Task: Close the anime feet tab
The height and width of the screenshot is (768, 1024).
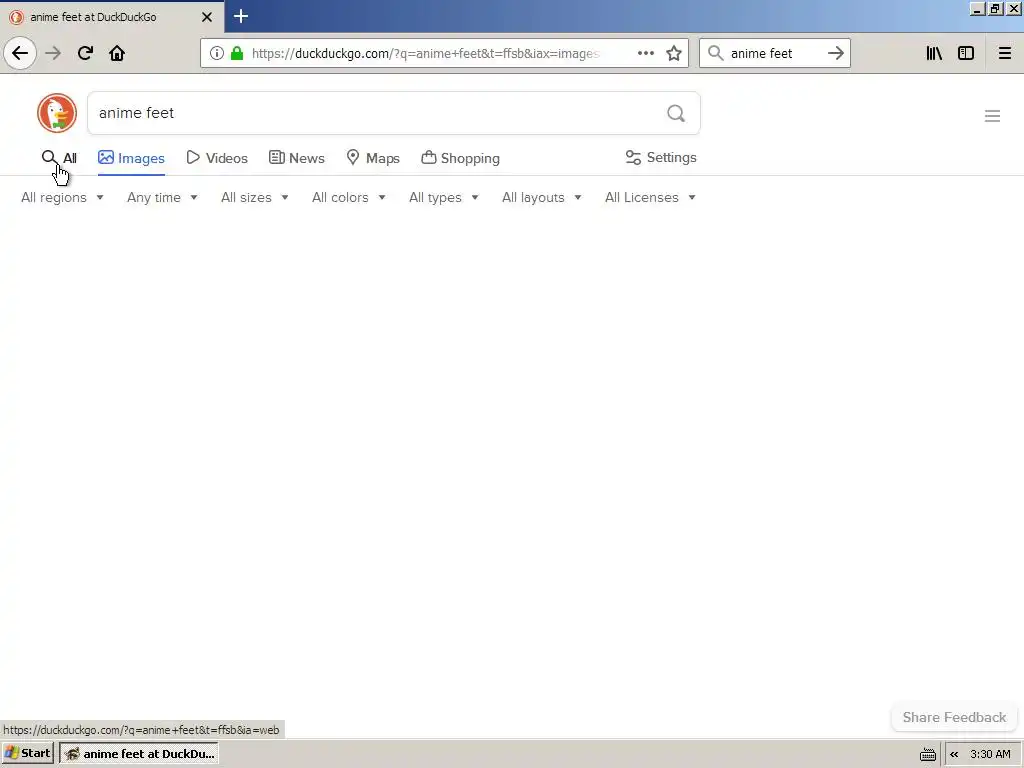Action: point(207,17)
